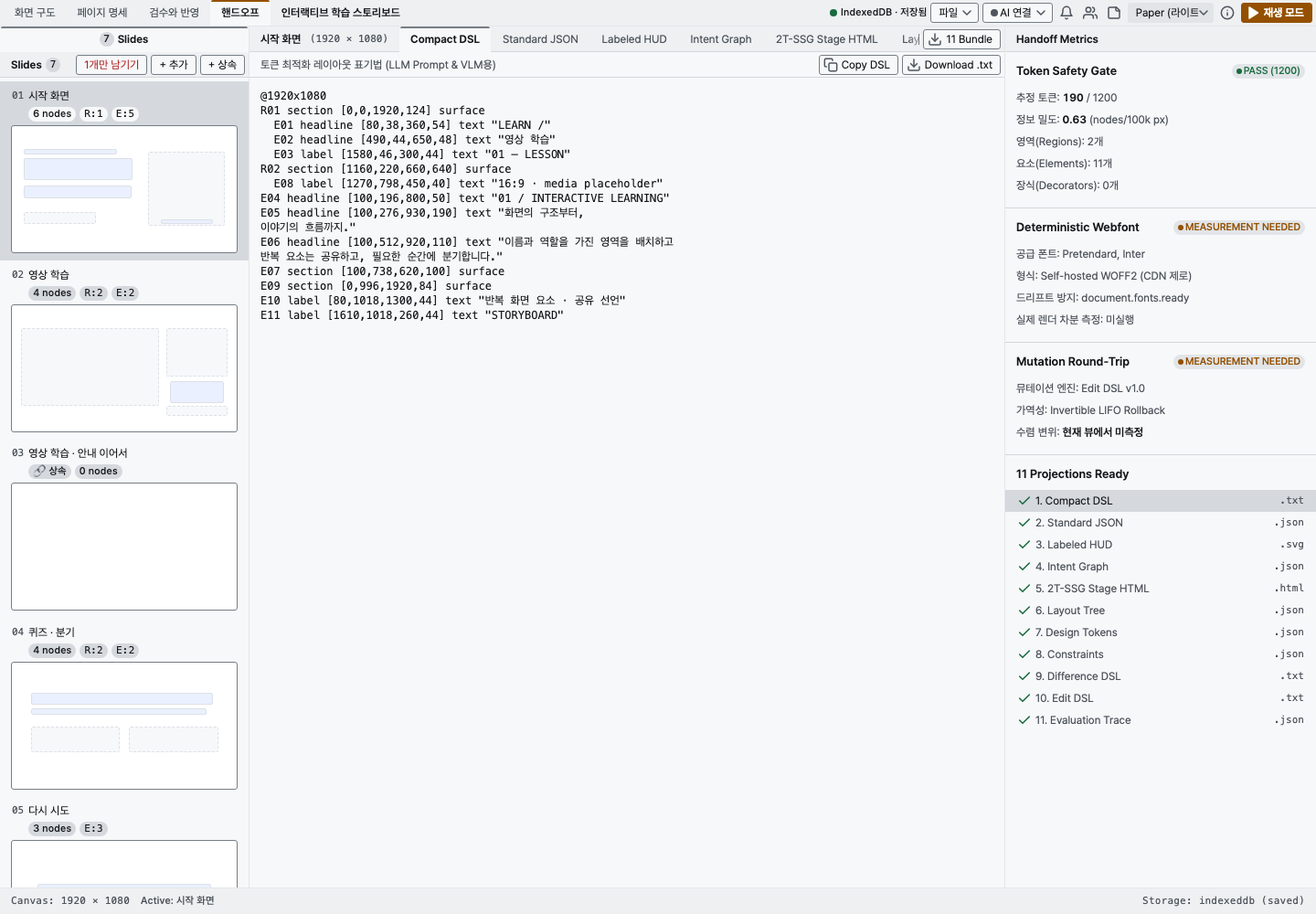
Task: Open the Labeled HUD tab
Action: coord(634,39)
